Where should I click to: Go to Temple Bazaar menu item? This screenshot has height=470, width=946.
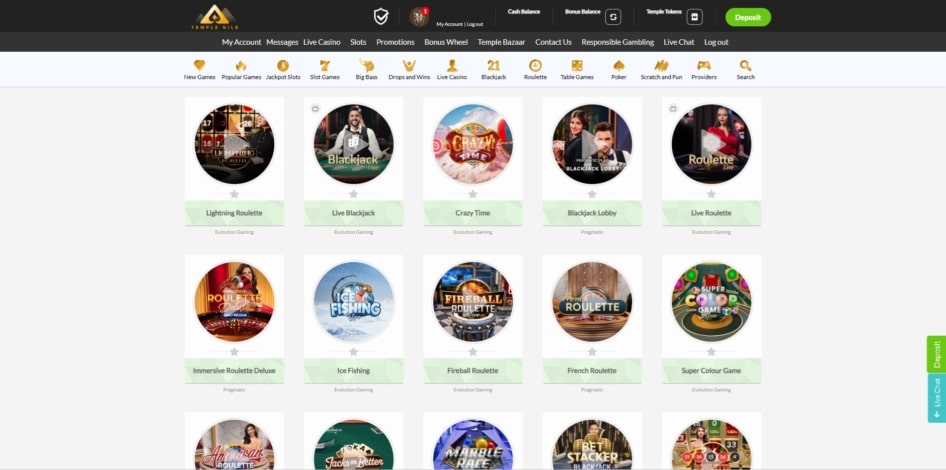point(501,42)
